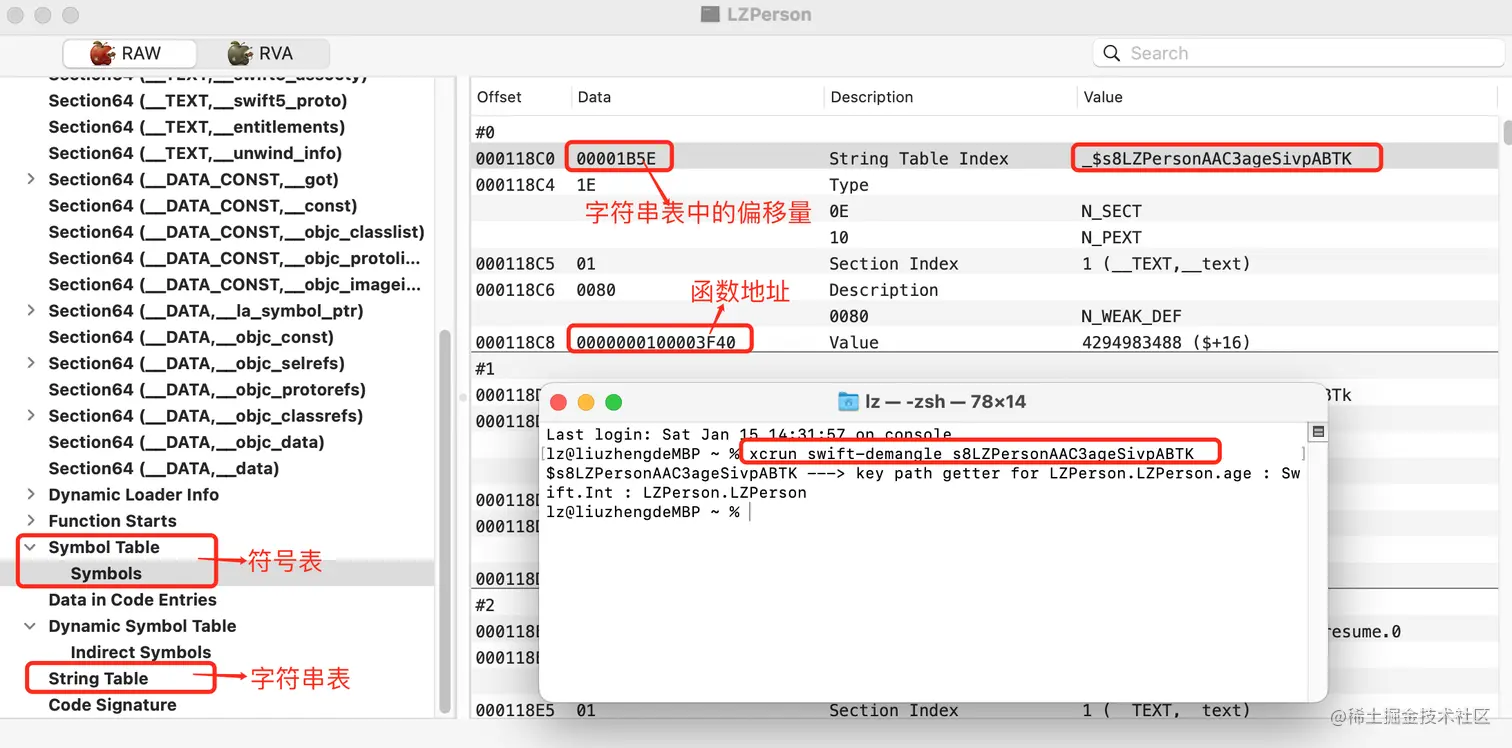
Task: Click the #0 symbol entry header
Action: [x=485, y=132]
